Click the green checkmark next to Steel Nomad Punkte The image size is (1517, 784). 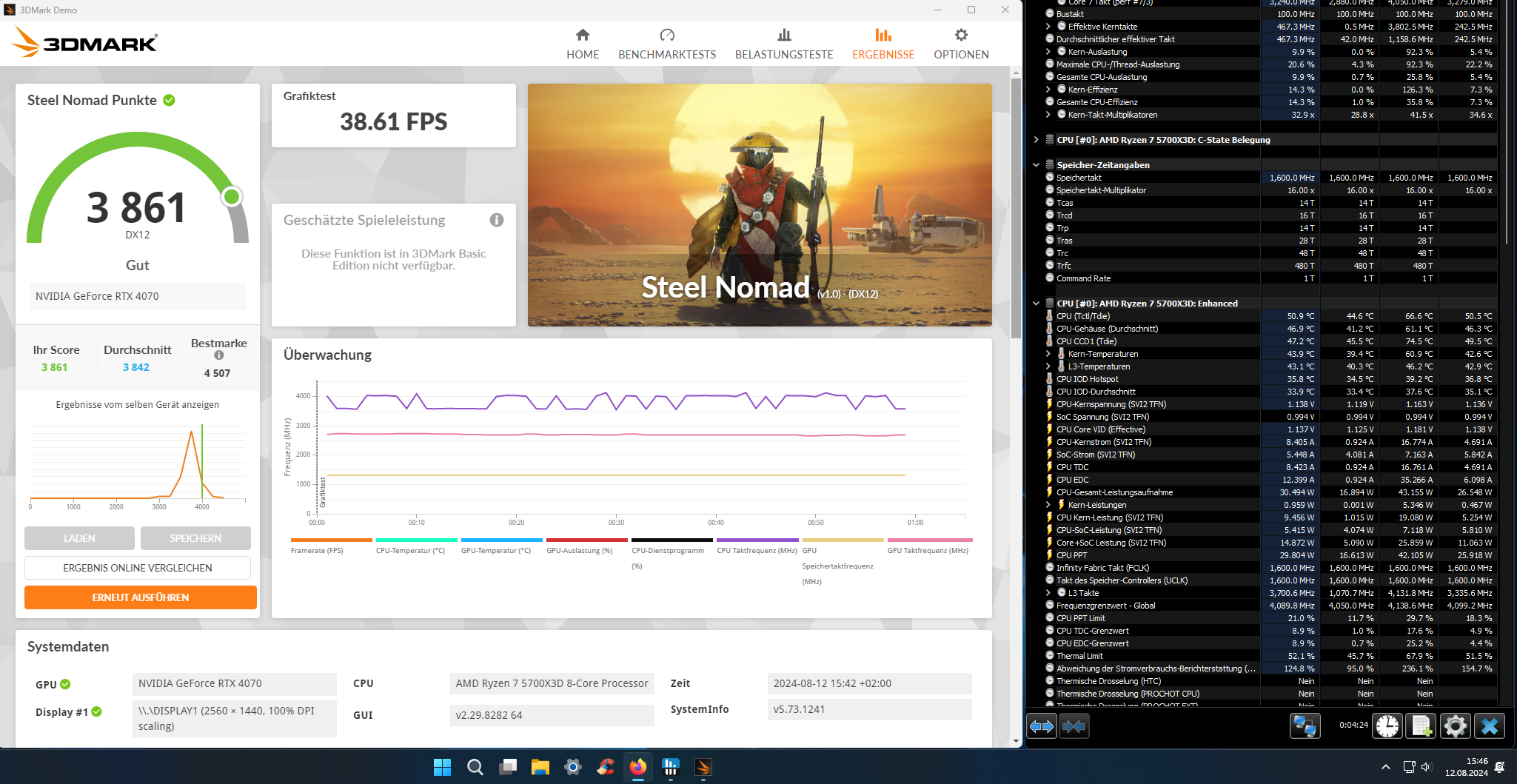click(170, 100)
